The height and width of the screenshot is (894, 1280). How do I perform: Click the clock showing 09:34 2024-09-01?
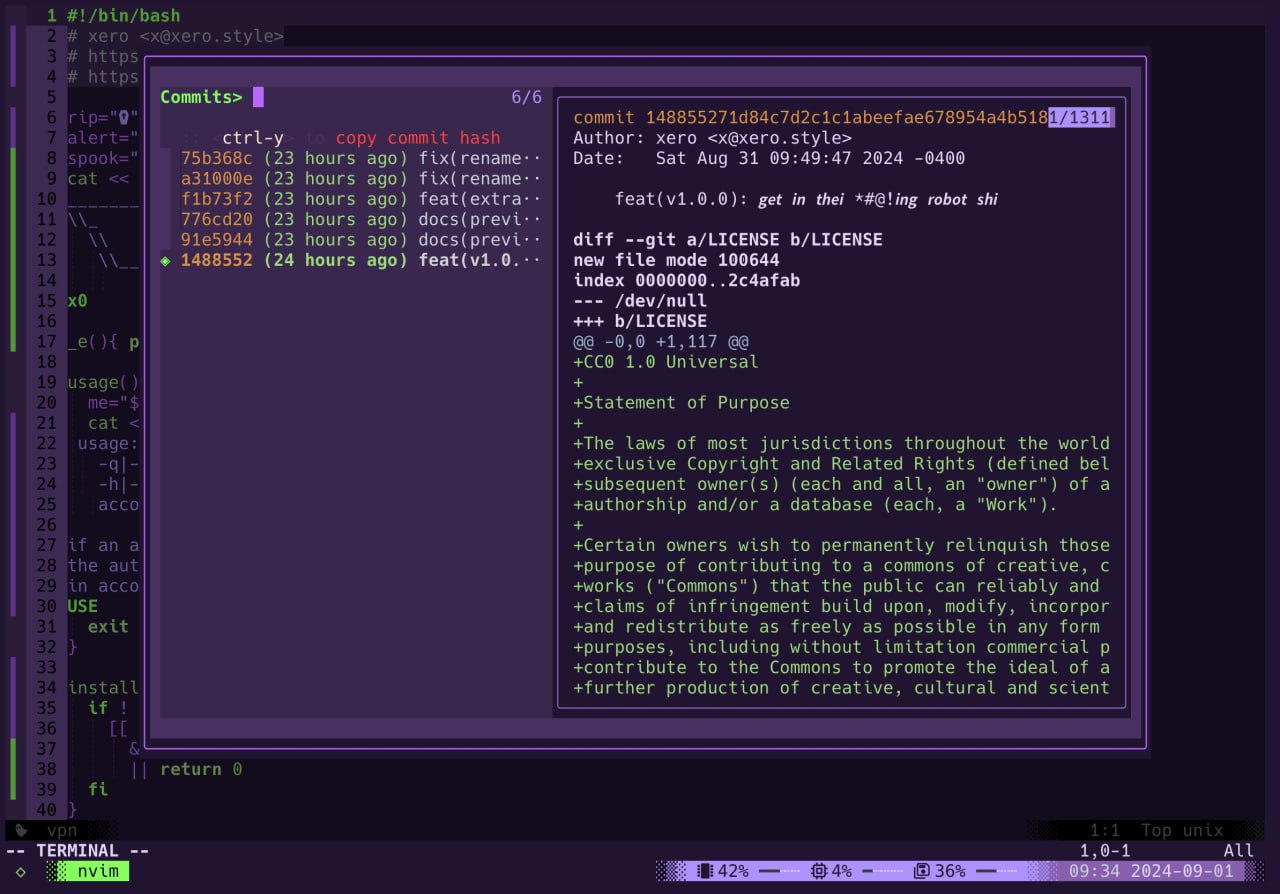(x=1148, y=871)
